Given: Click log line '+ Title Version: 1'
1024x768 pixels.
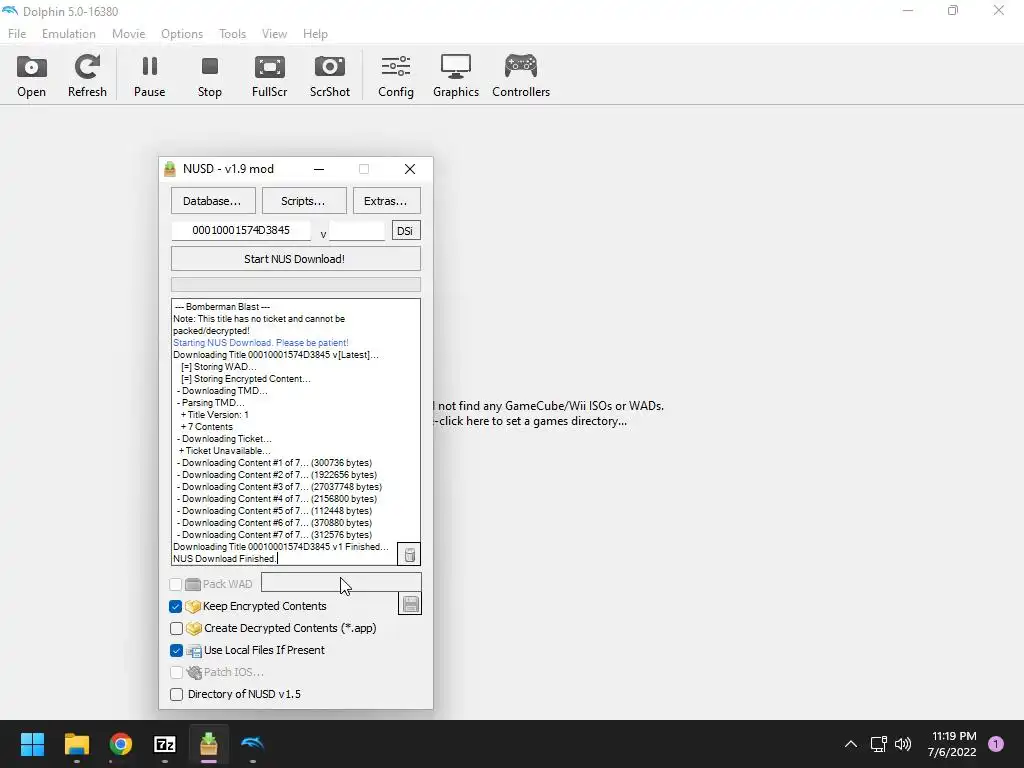Looking at the screenshot, I should pyautogui.click(x=214, y=415).
